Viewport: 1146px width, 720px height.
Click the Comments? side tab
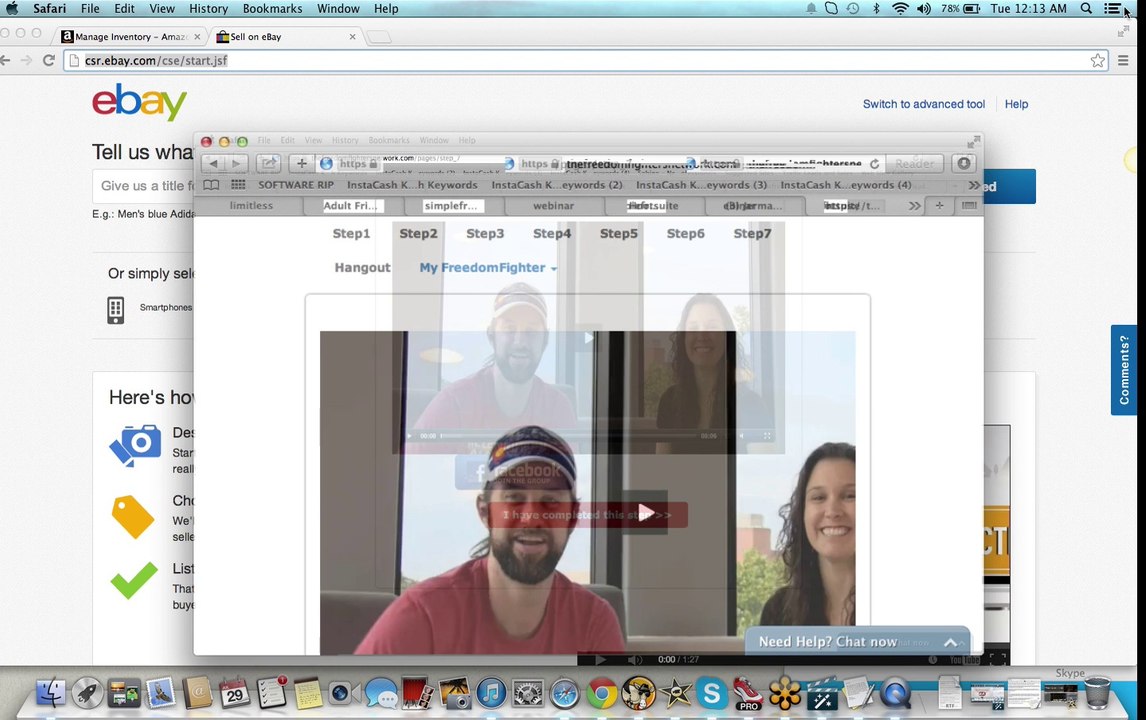pos(1124,370)
